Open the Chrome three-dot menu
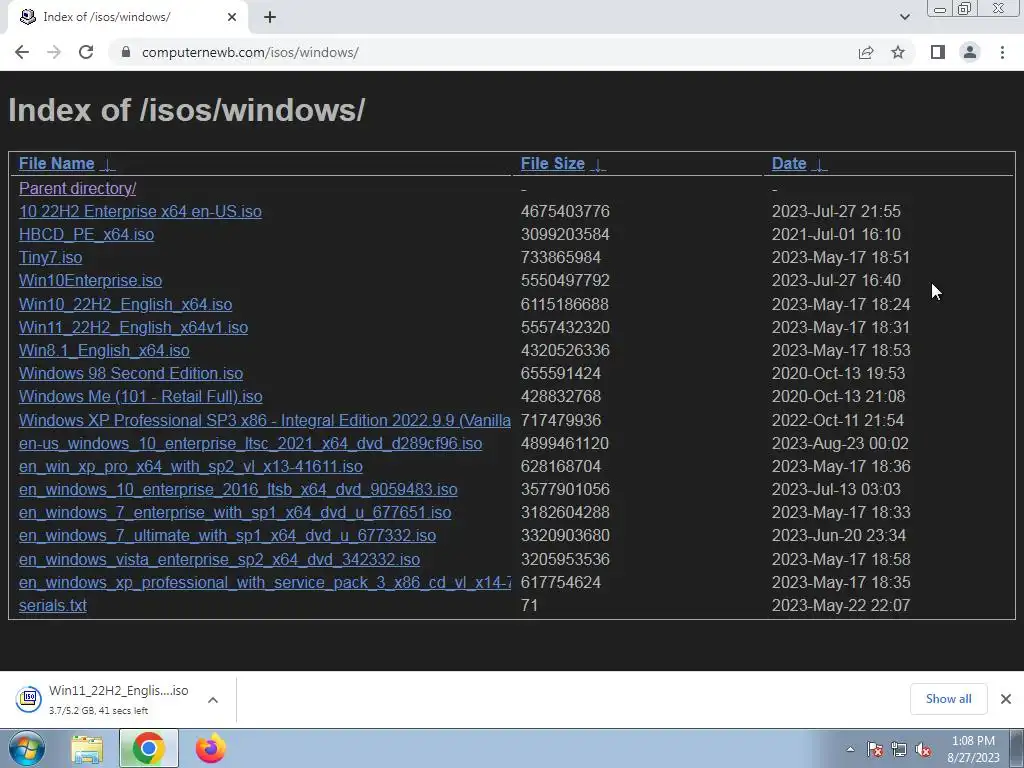 (x=1002, y=52)
